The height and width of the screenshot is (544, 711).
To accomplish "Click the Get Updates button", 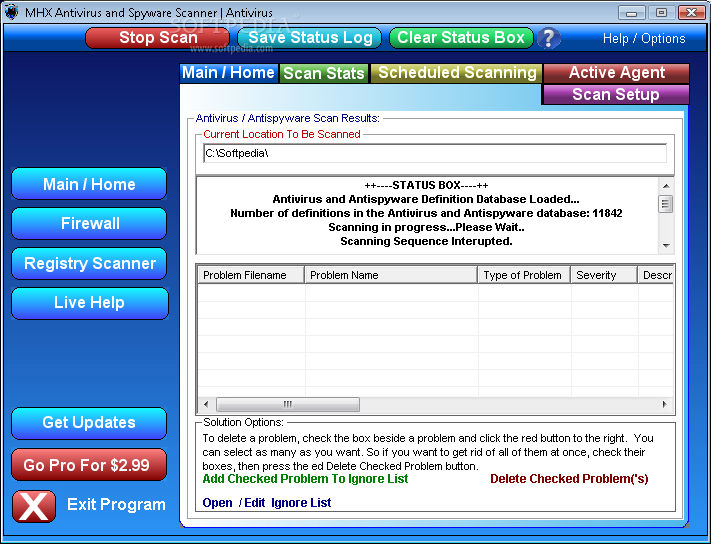I will [x=89, y=423].
